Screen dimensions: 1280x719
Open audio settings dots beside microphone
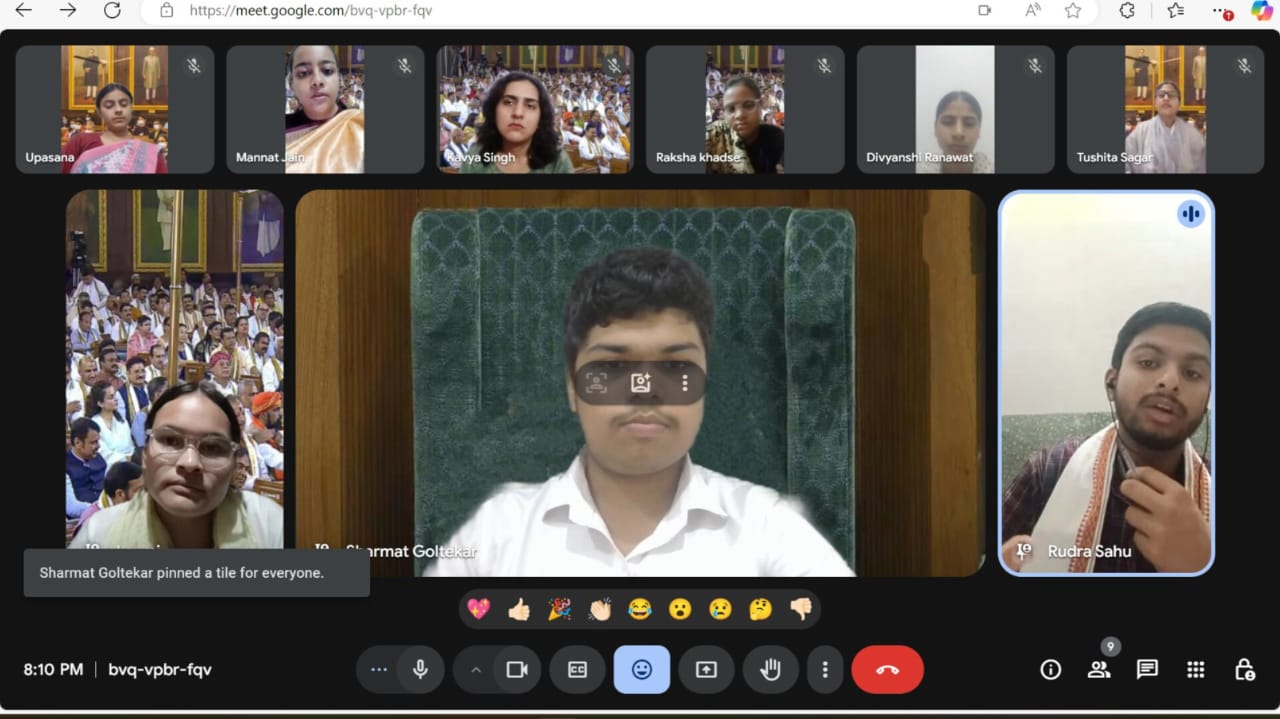point(379,670)
